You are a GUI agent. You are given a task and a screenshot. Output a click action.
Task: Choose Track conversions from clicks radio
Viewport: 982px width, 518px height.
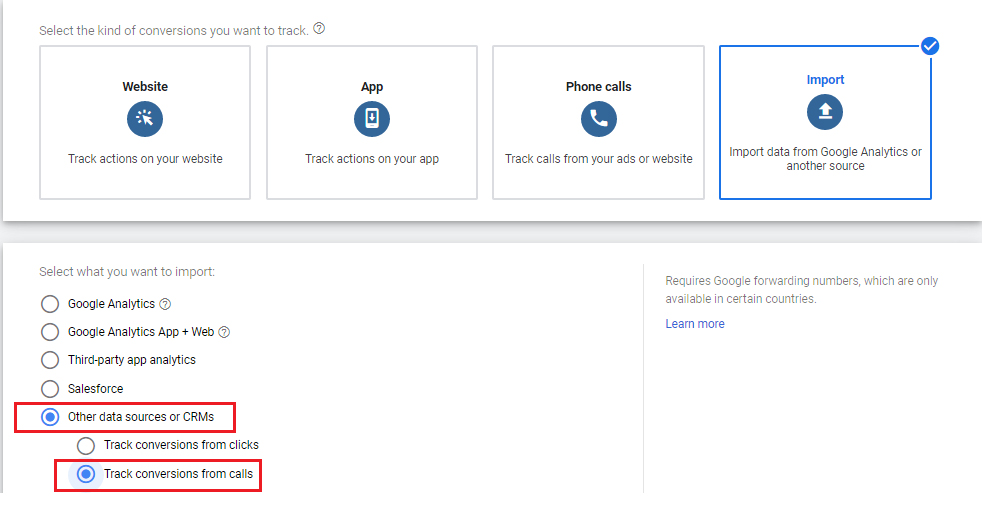[86, 445]
